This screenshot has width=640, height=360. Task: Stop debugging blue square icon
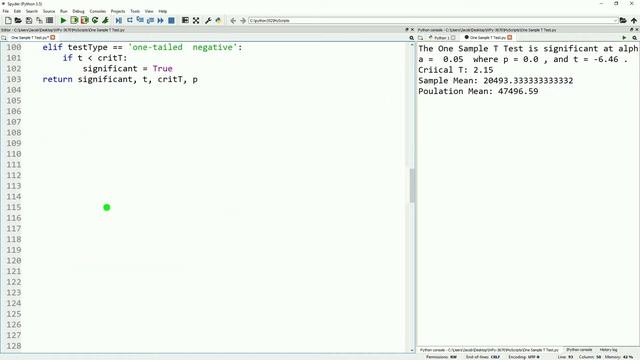(x=171, y=20)
